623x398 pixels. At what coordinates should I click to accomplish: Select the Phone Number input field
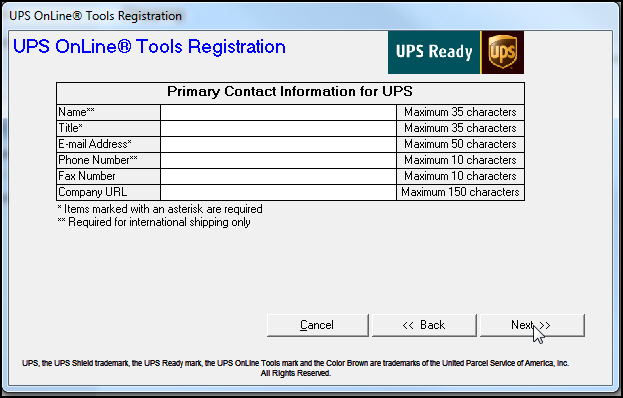pos(279,160)
